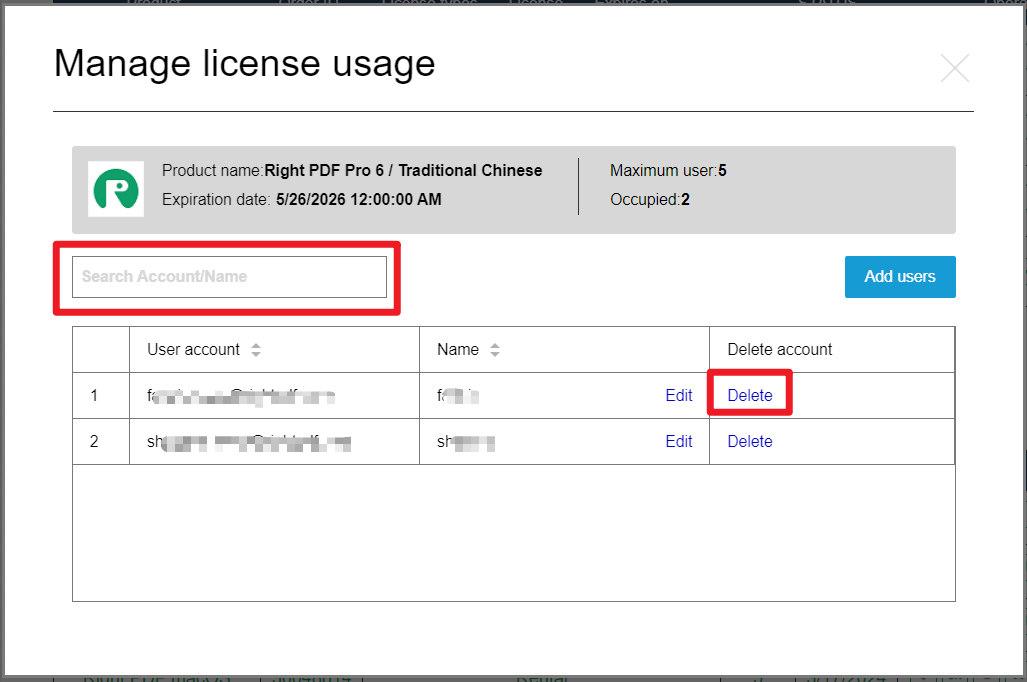Click row number 2 cell
This screenshot has width=1027, height=682.
(101, 442)
